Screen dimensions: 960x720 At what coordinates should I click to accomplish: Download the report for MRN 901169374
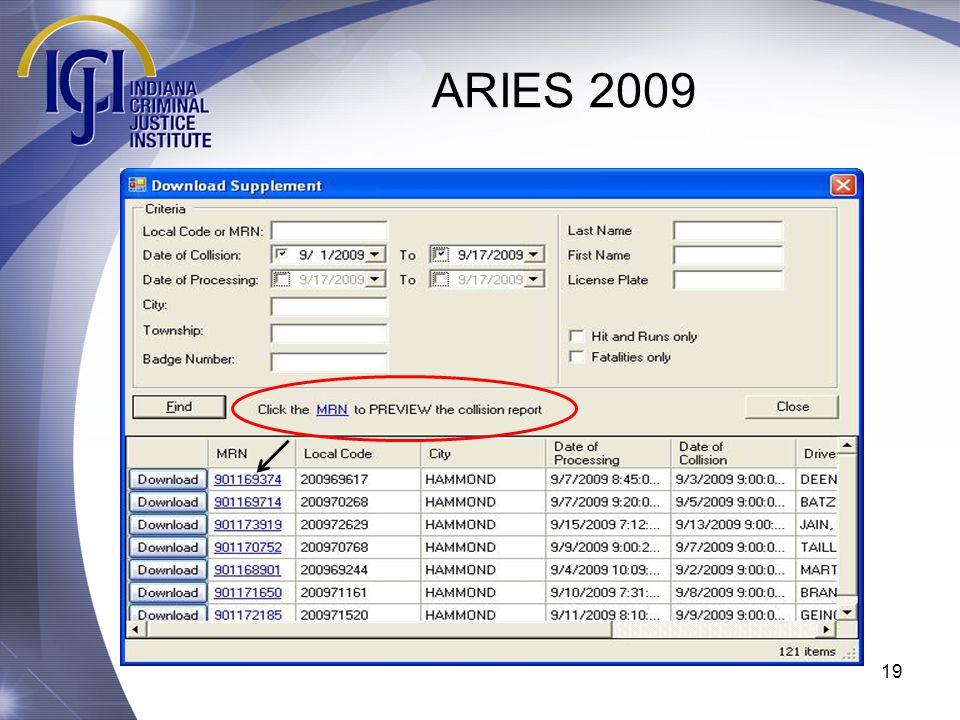point(168,479)
